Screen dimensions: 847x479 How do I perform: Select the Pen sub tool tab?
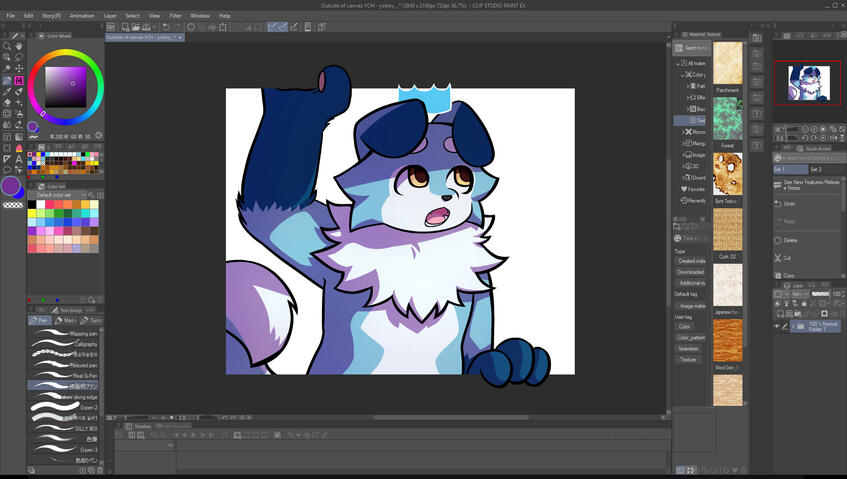pyautogui.click(x=39, y=320)
